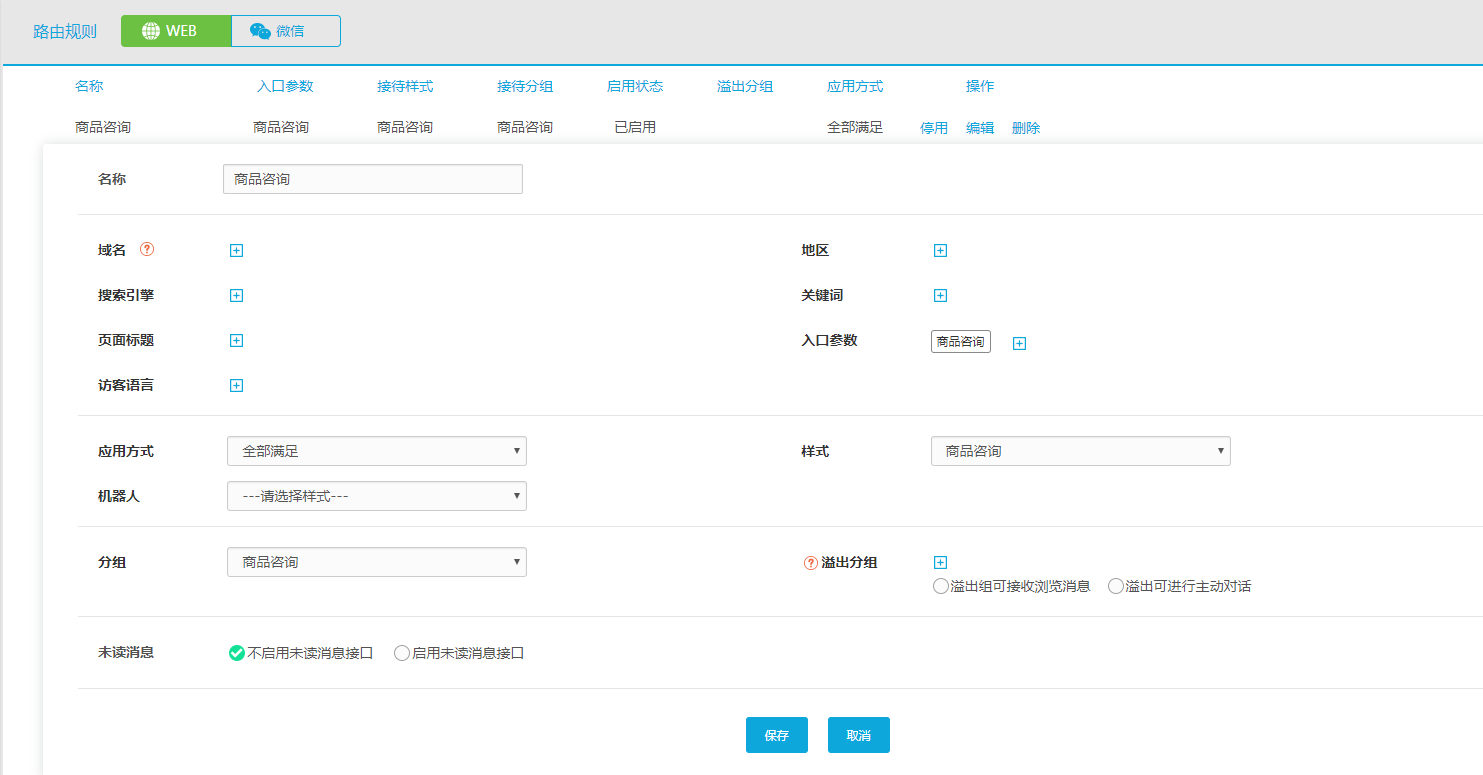The width and height of the screenshot is (1483, 775).
Task: Click the plus icon next to 域名
Action: point(236,251)
